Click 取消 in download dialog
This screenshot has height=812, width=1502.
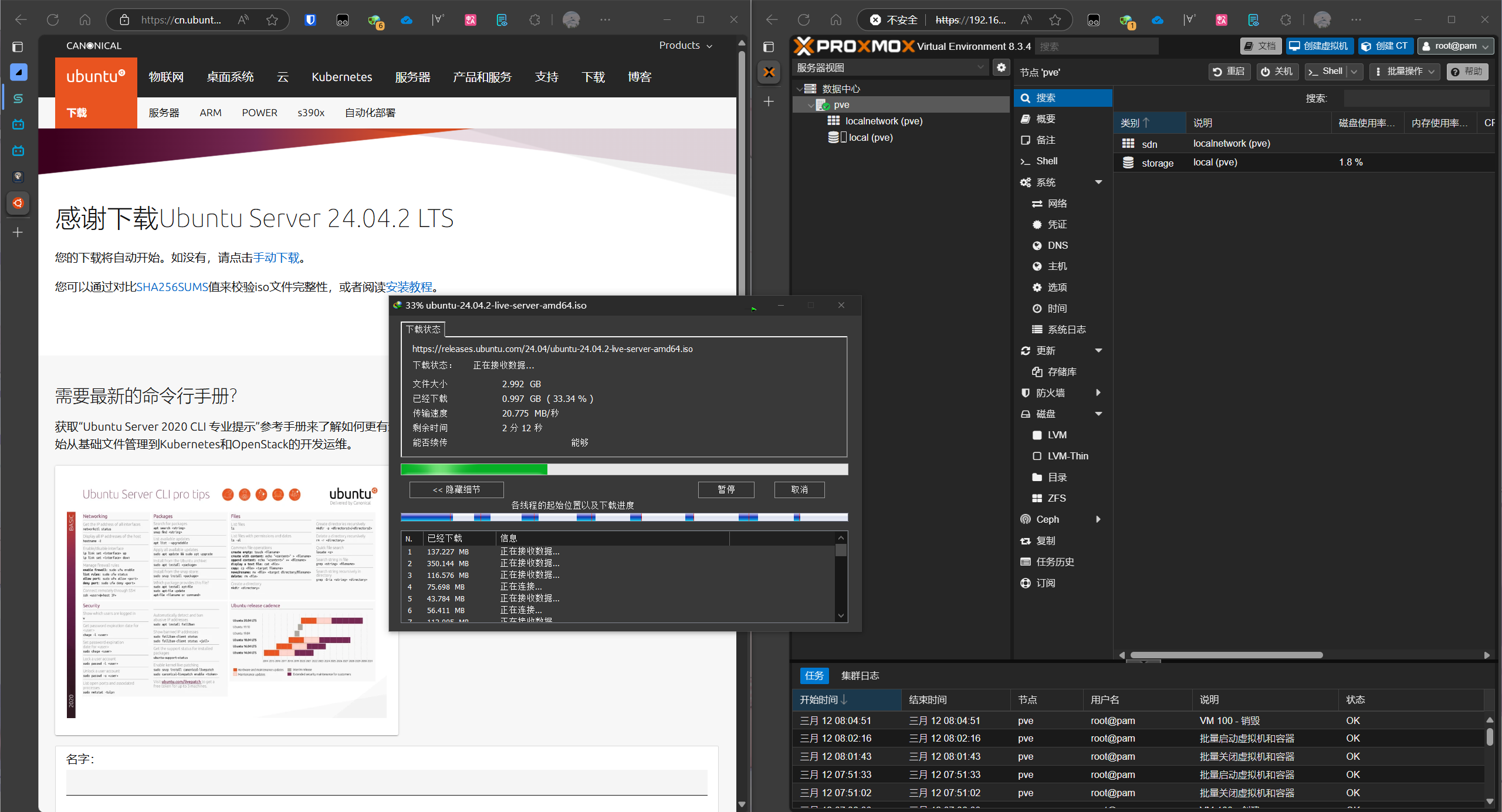[x=799, y=490]
